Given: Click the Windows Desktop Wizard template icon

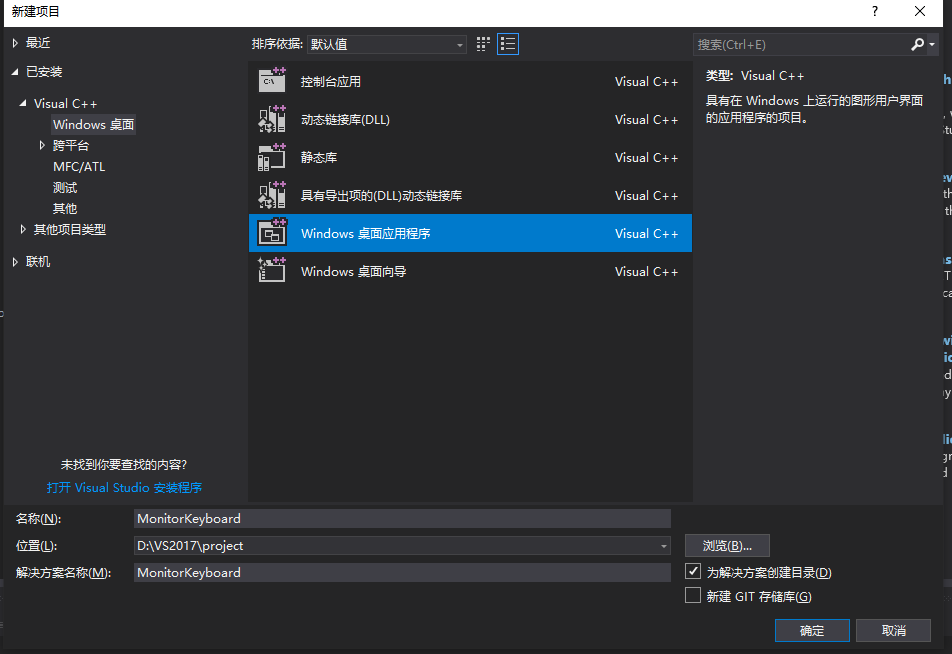Looking at the screenshot, I should point(272,271).
